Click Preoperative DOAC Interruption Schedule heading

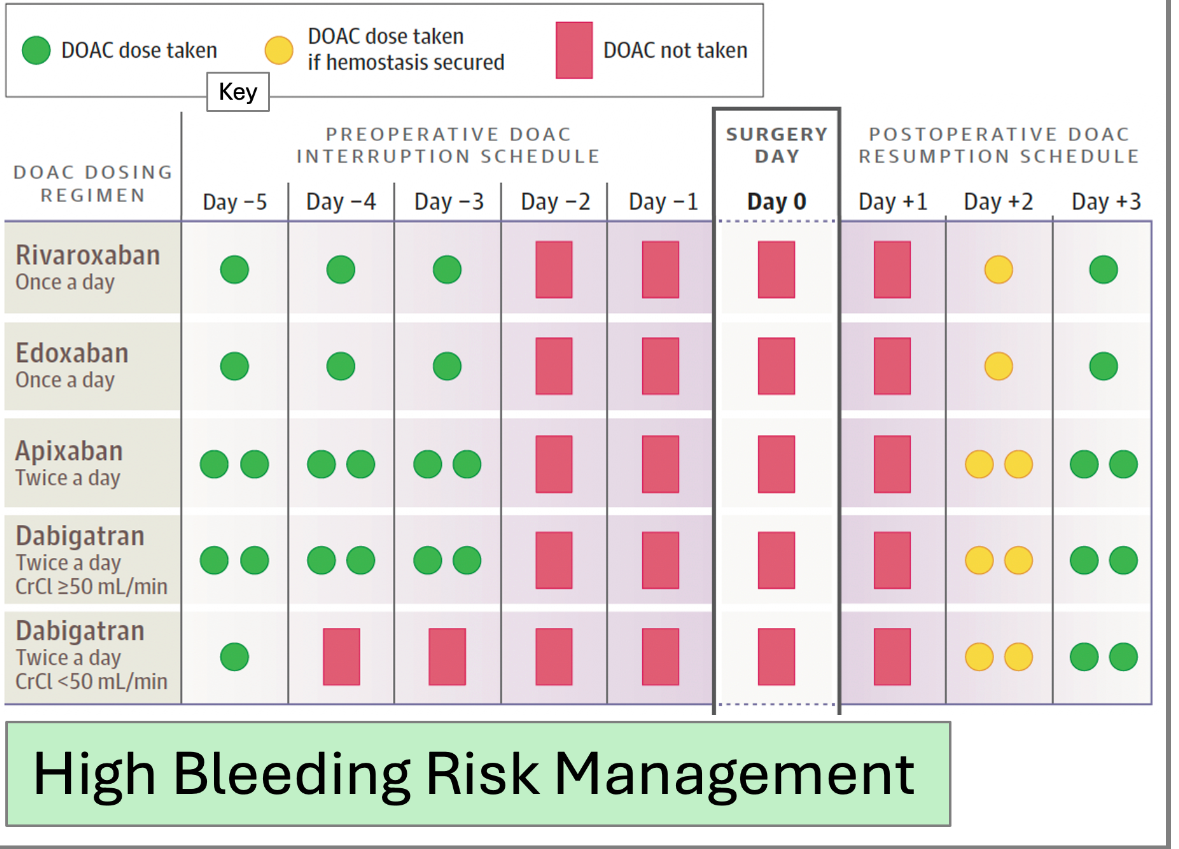pos(448,145)
